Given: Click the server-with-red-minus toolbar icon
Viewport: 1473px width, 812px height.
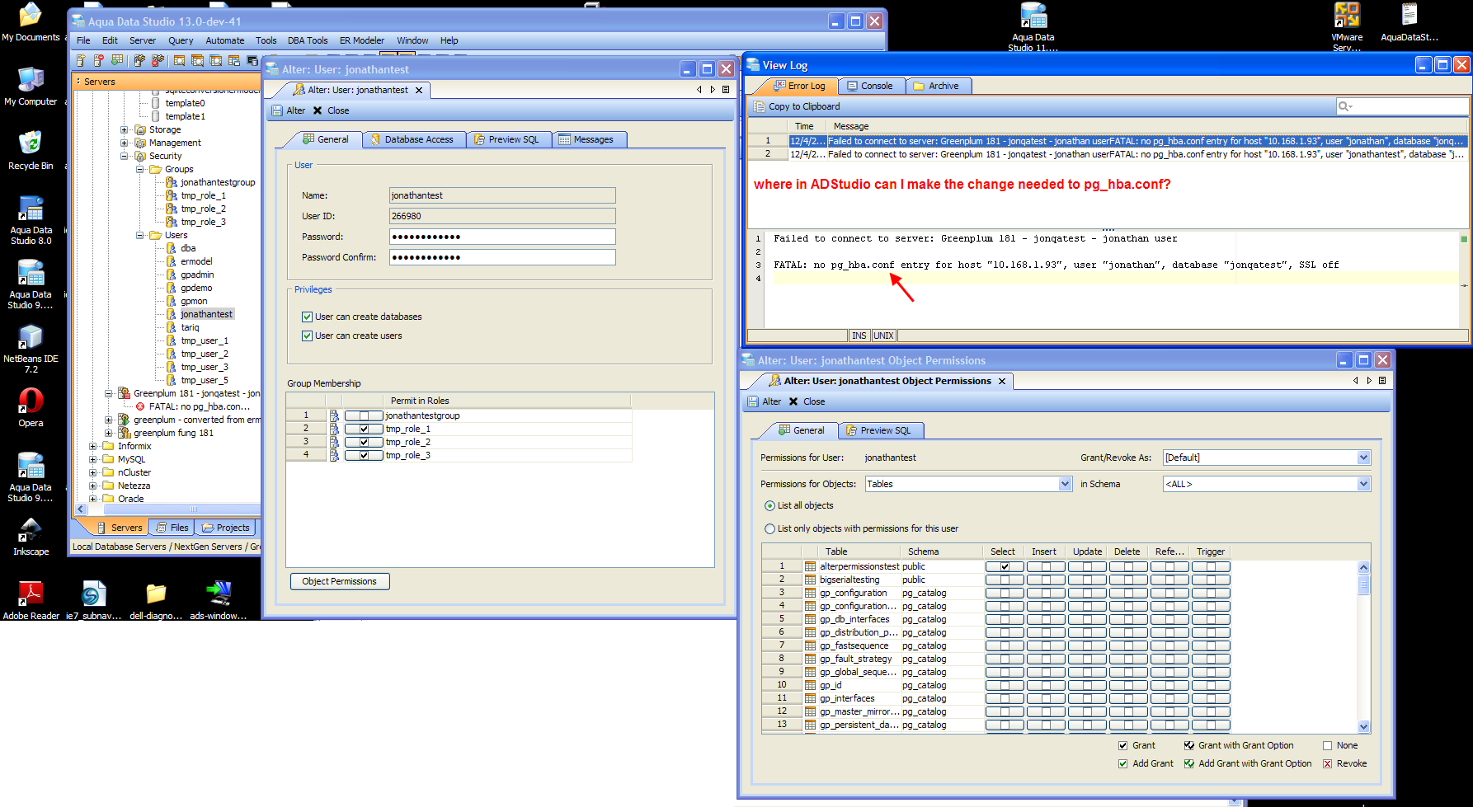Looking at the screenshot, I should [x=99, y=60].
